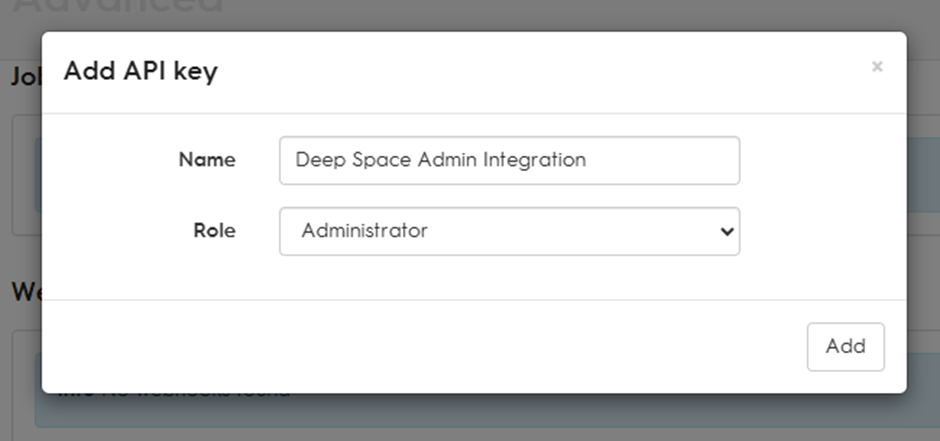
Task: Click the Role dropdown chevron arrow
Action: [x=727, y=231]
